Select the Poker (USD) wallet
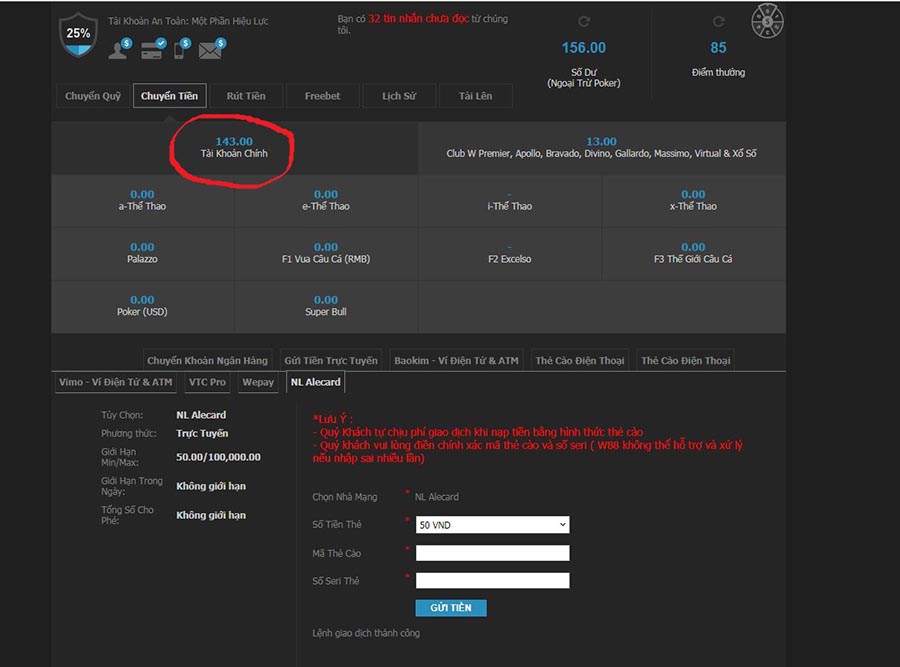The width and height of the screenshot is (900, 667). (142, 306)
